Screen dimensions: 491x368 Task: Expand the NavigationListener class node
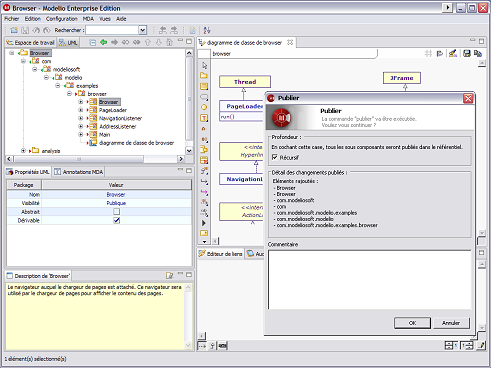81,118
